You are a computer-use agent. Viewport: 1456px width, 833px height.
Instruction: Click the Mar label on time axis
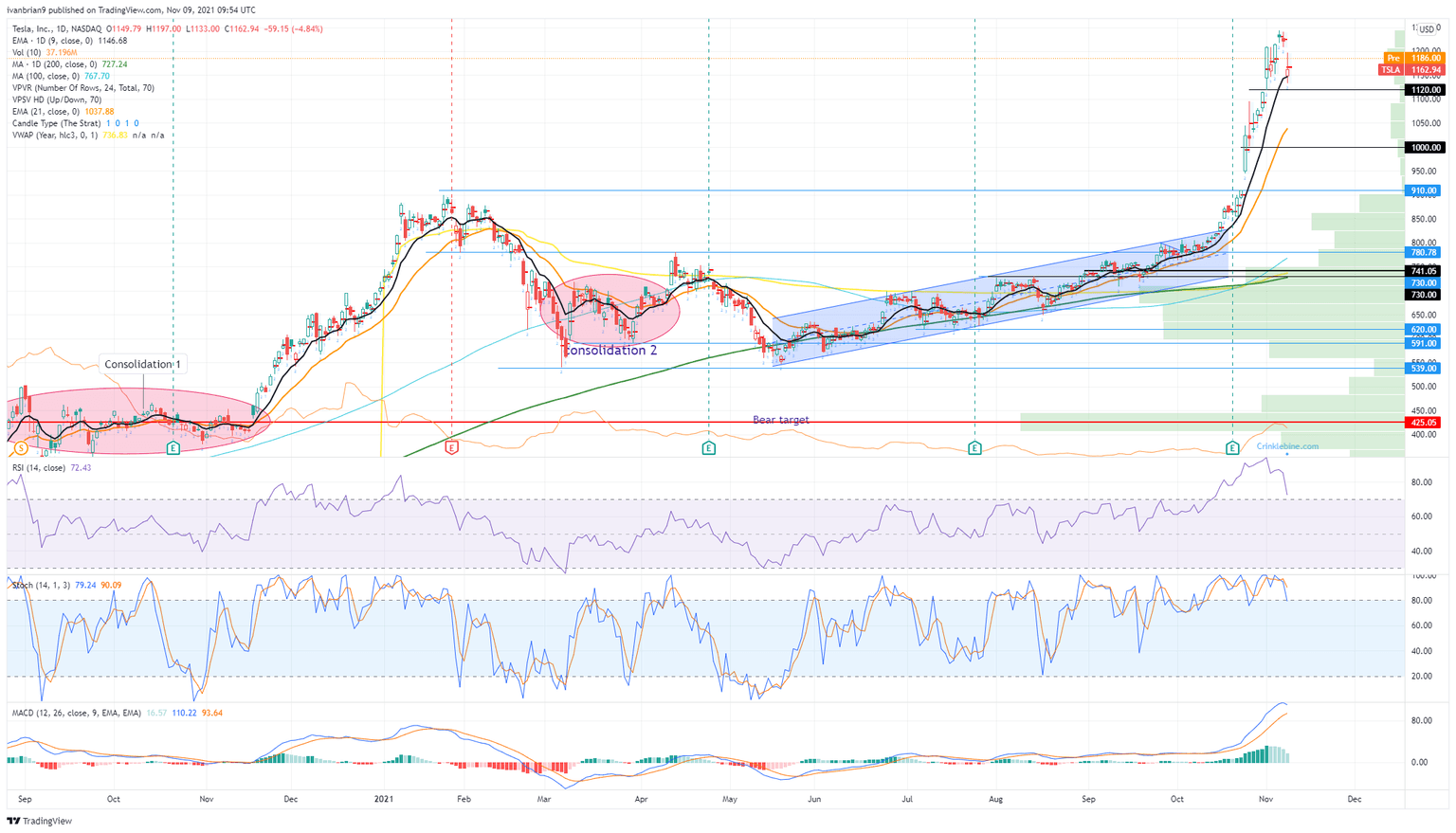[544, 799]
